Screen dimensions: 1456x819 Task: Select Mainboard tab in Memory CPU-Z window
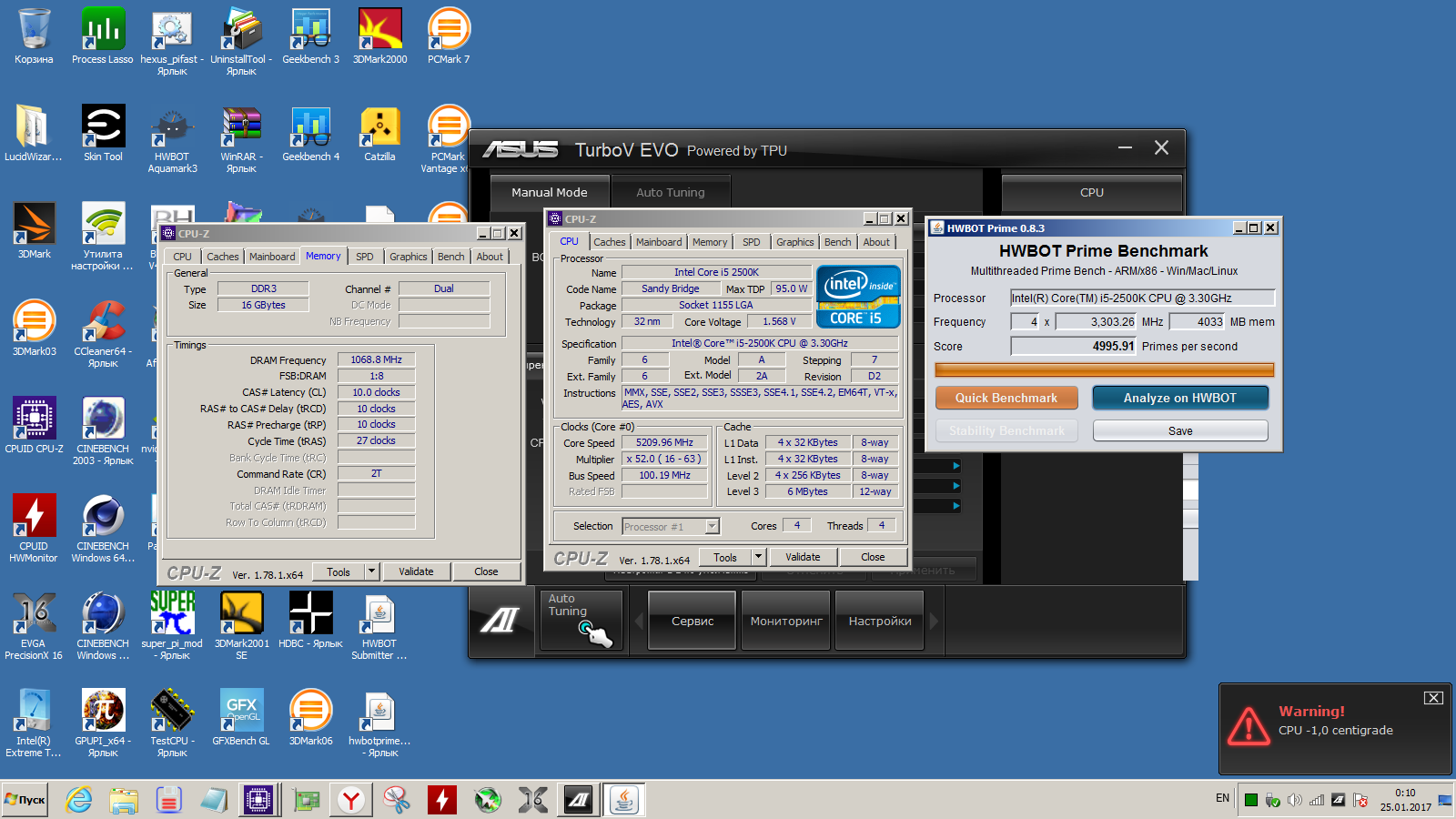272,257
